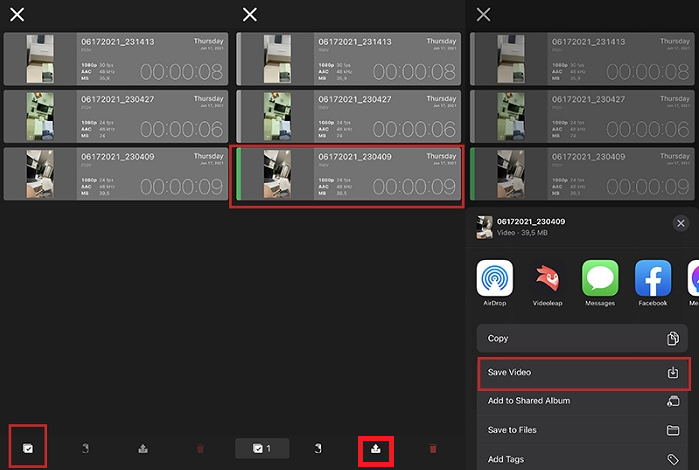The height and width of the screenshot is (470, 699).
Task: Tap the select checkbox icon in left screen
Action: pyautogui.click(x=28, y=448)
